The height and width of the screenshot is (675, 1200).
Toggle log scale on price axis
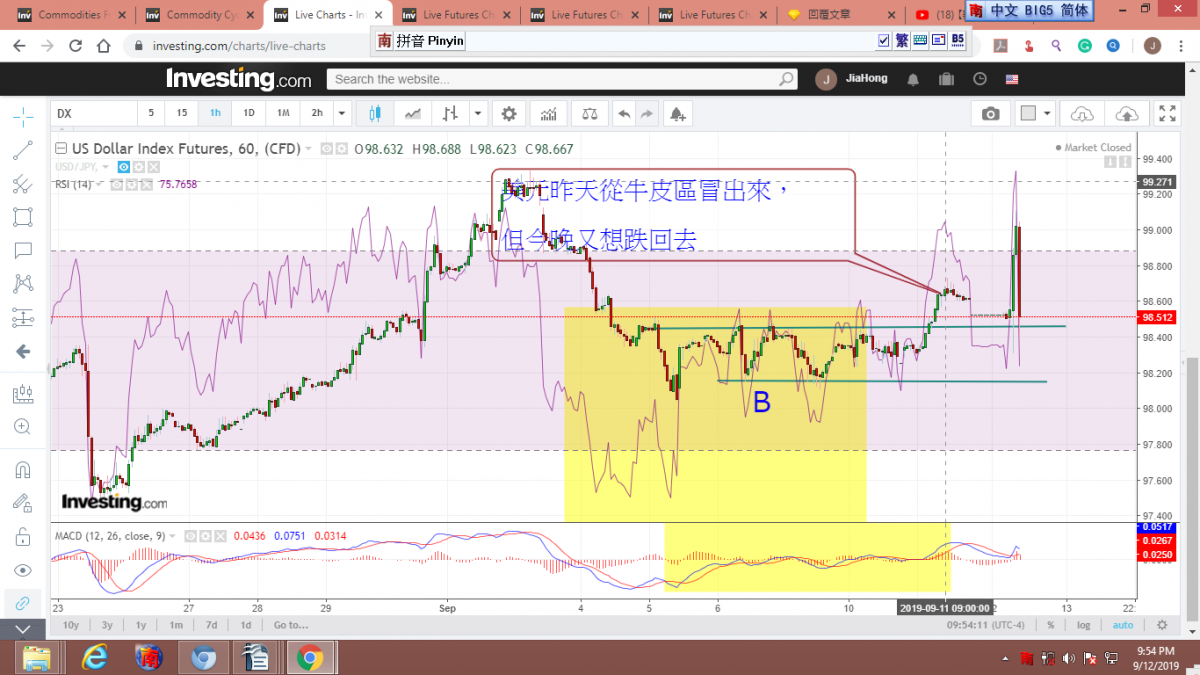pos(1084,625)
